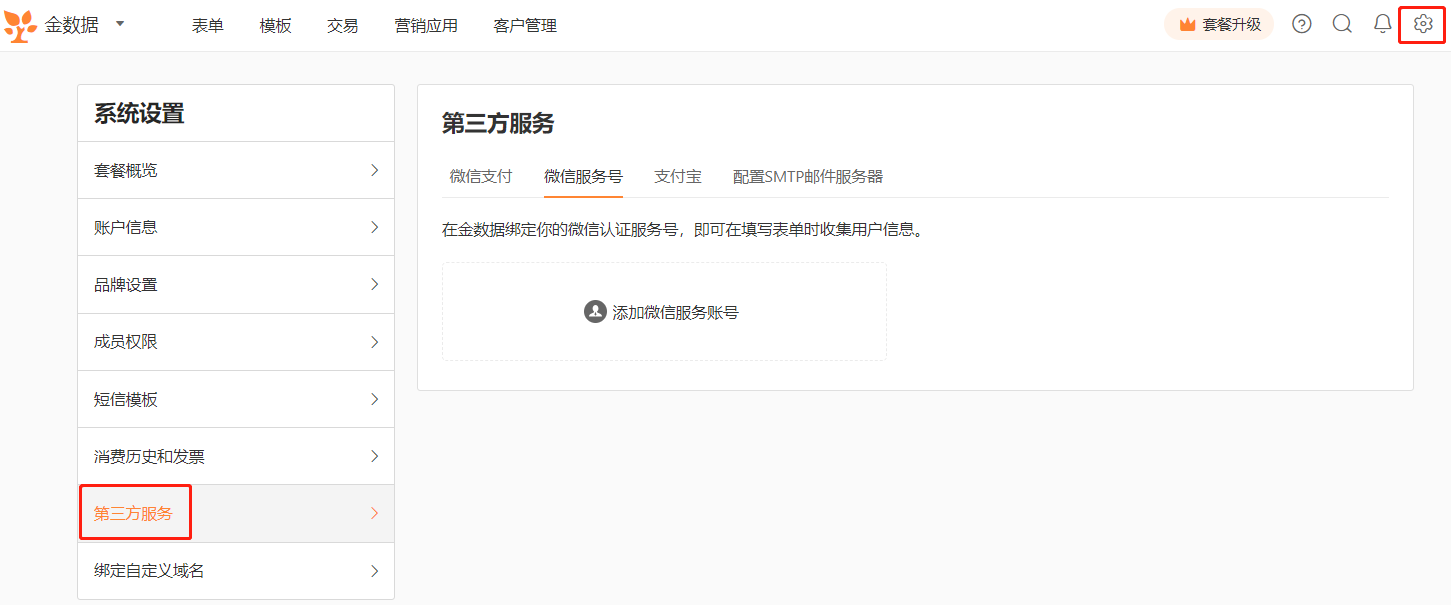Select 营销应用 in the top navigation
The image size is (1451, 605).
[x=426, y=26]
